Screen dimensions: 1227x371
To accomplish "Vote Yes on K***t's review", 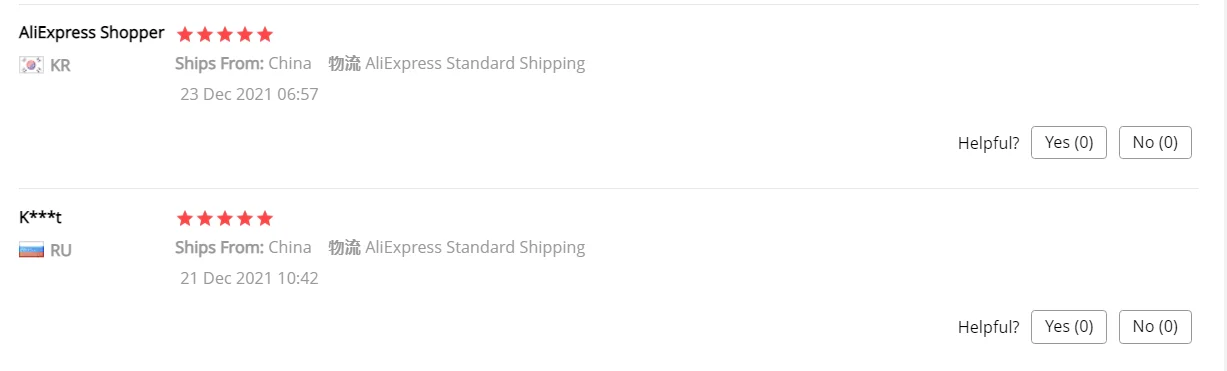I will click(x=1069, y=326).
